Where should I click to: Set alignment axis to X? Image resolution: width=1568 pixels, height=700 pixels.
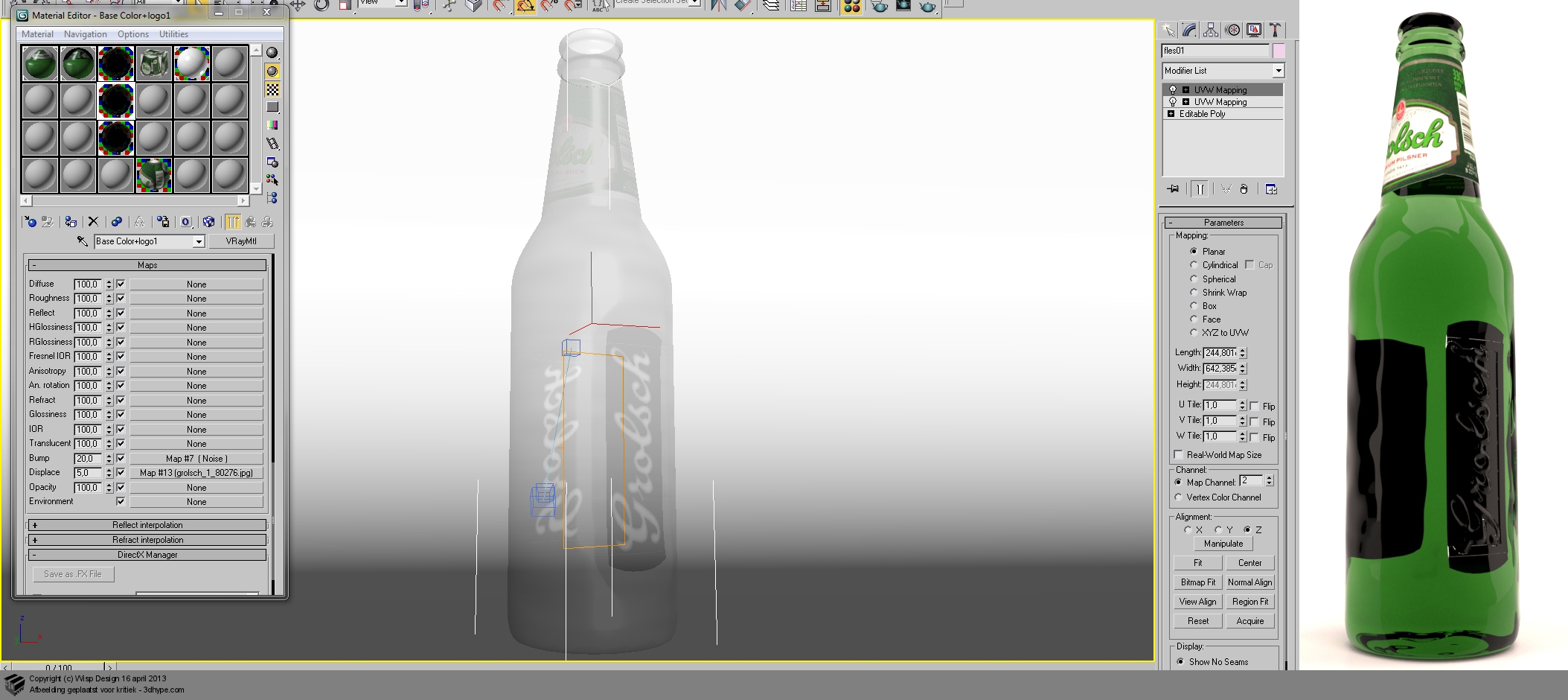[x=1188, y=529]
